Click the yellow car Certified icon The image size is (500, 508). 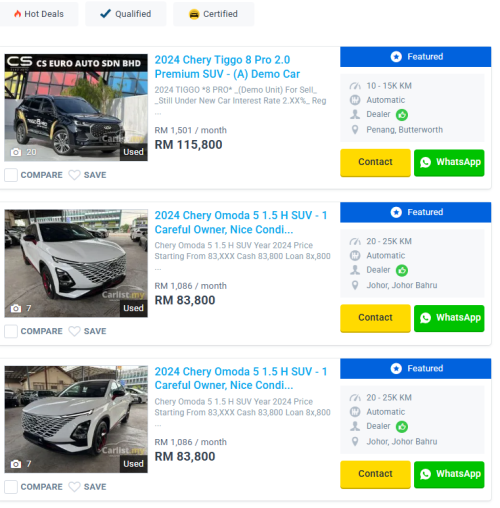(194, 14)
